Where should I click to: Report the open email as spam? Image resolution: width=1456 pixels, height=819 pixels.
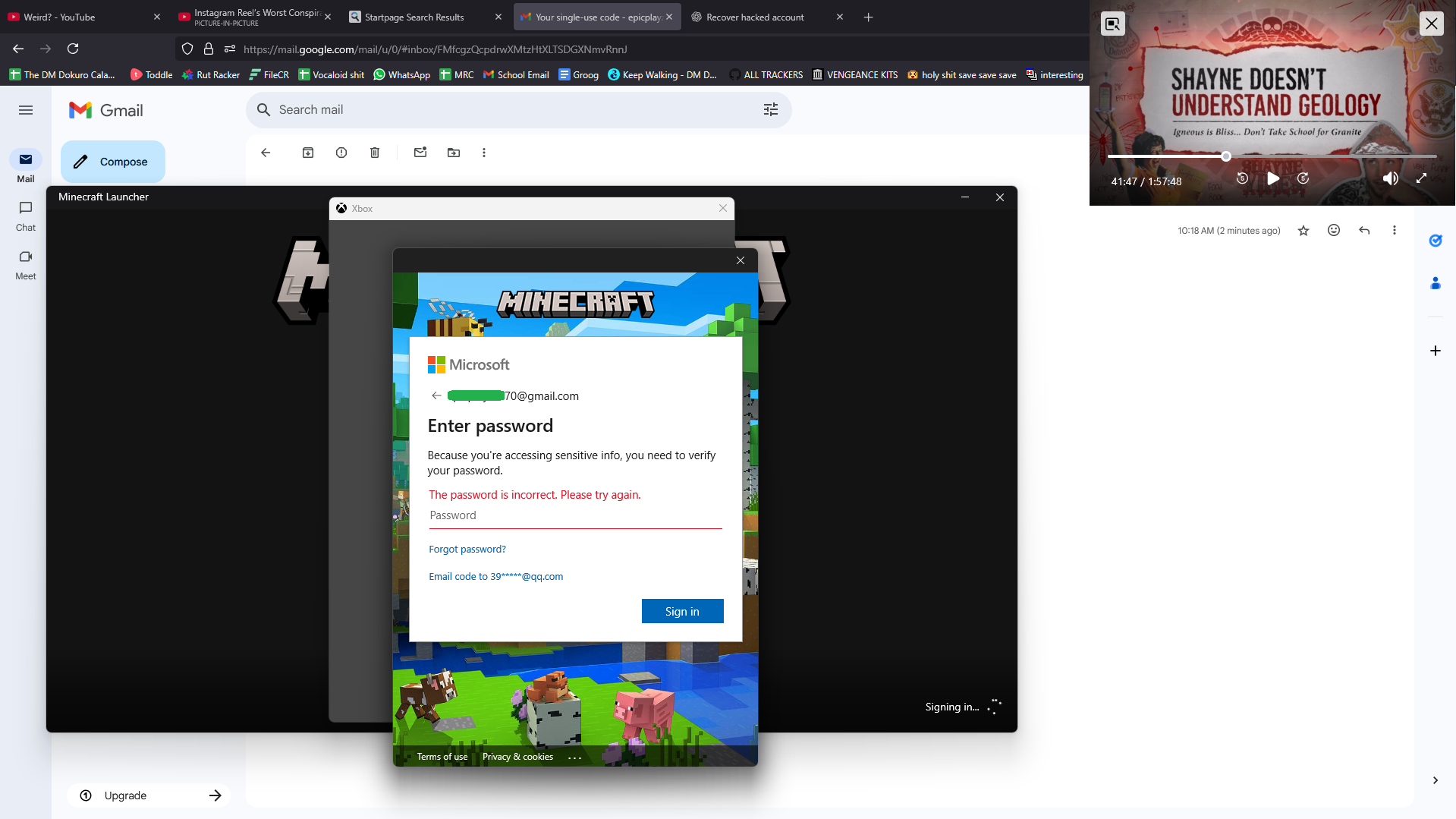pos(341,153)
